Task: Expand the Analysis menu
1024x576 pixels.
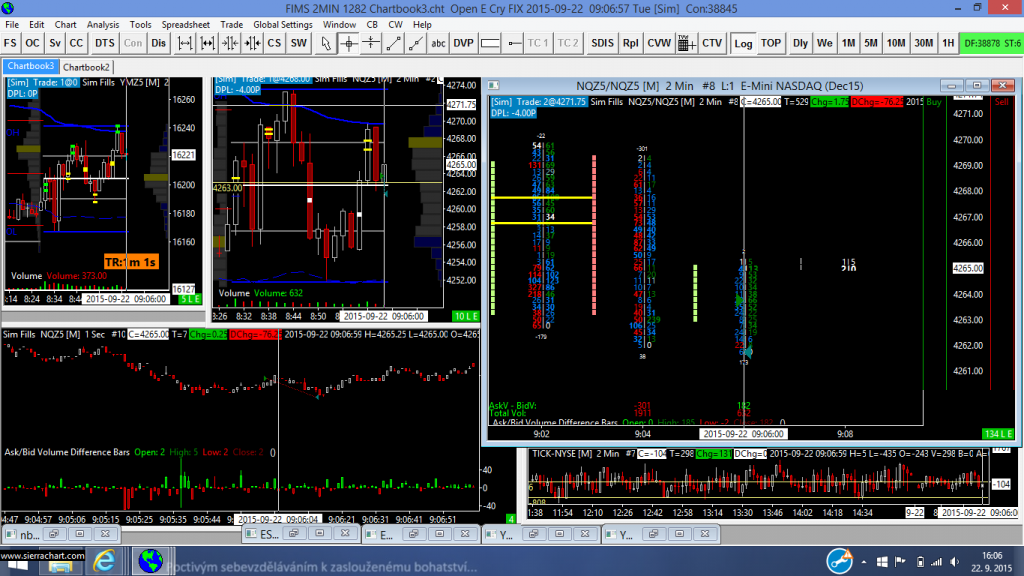Action: [102, 24]
